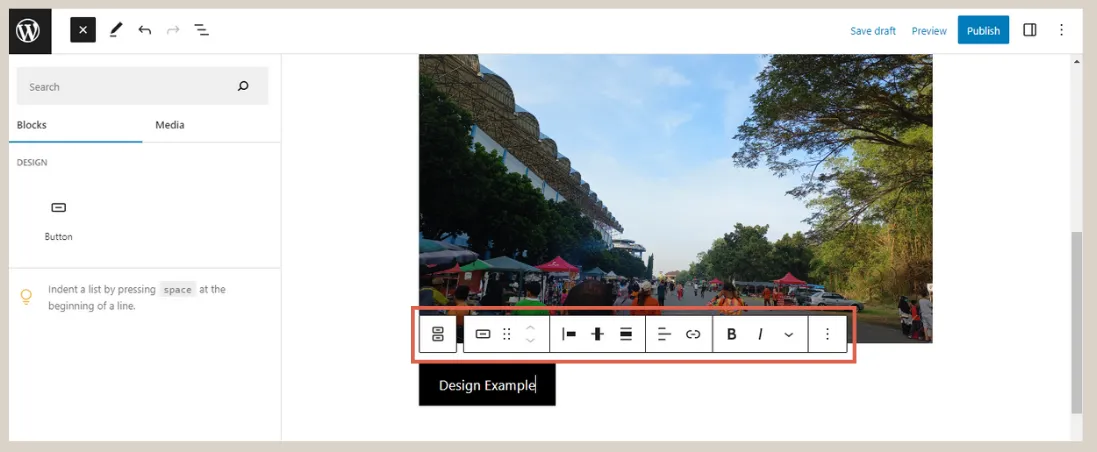
Task: Click the full-width align icon
Action: coord(626,334)
